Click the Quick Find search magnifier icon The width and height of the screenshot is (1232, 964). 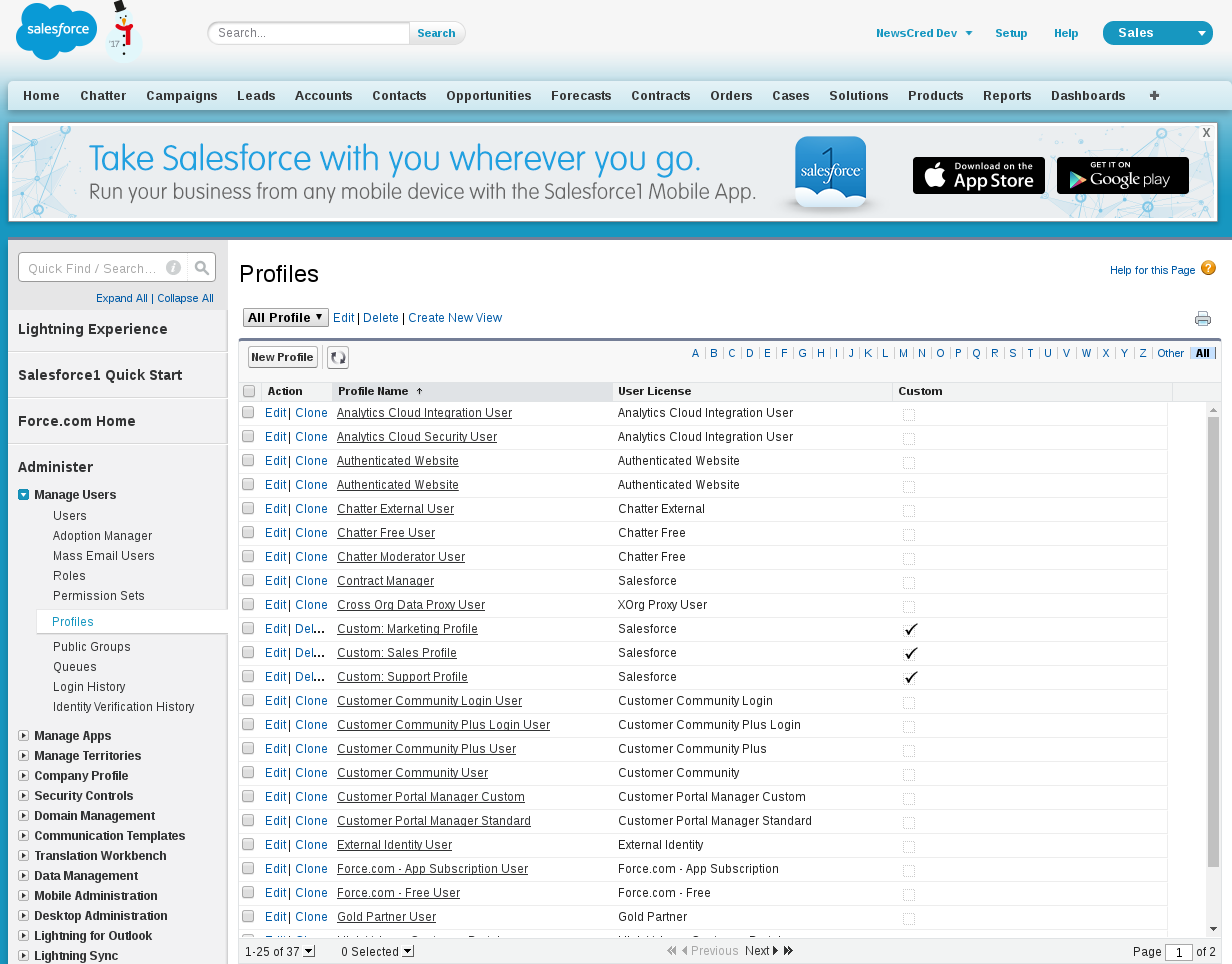pyautogui.click(x=202, y=268)
